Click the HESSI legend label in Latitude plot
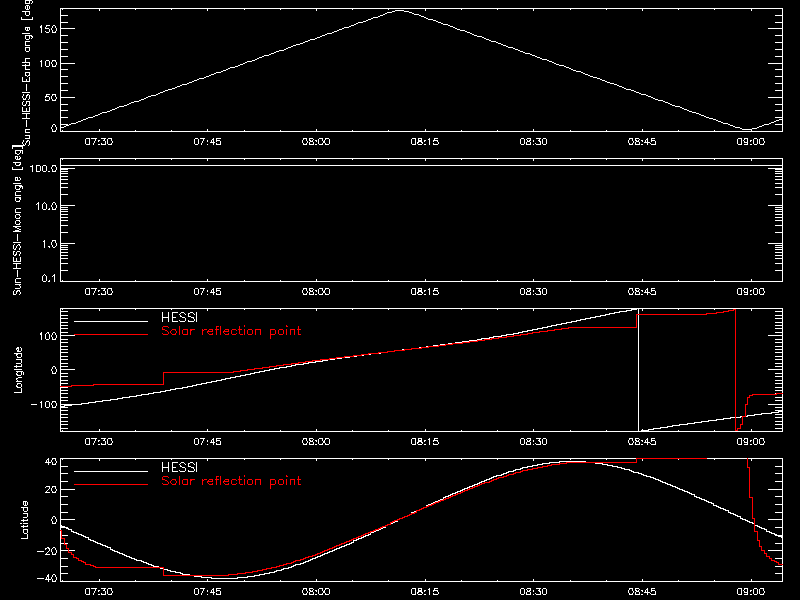The height and width of the screenshot is (600, 800). [179, 467]
